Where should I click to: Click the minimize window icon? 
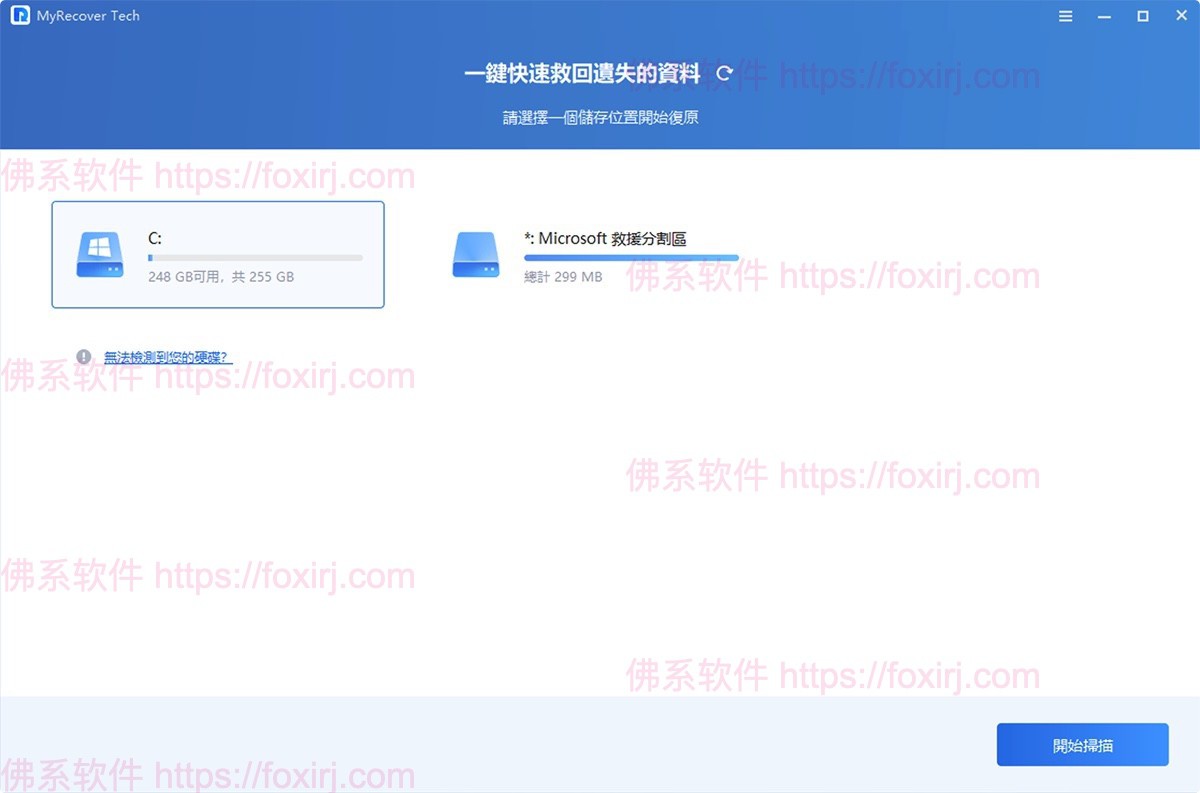(x=1104, y=15)
